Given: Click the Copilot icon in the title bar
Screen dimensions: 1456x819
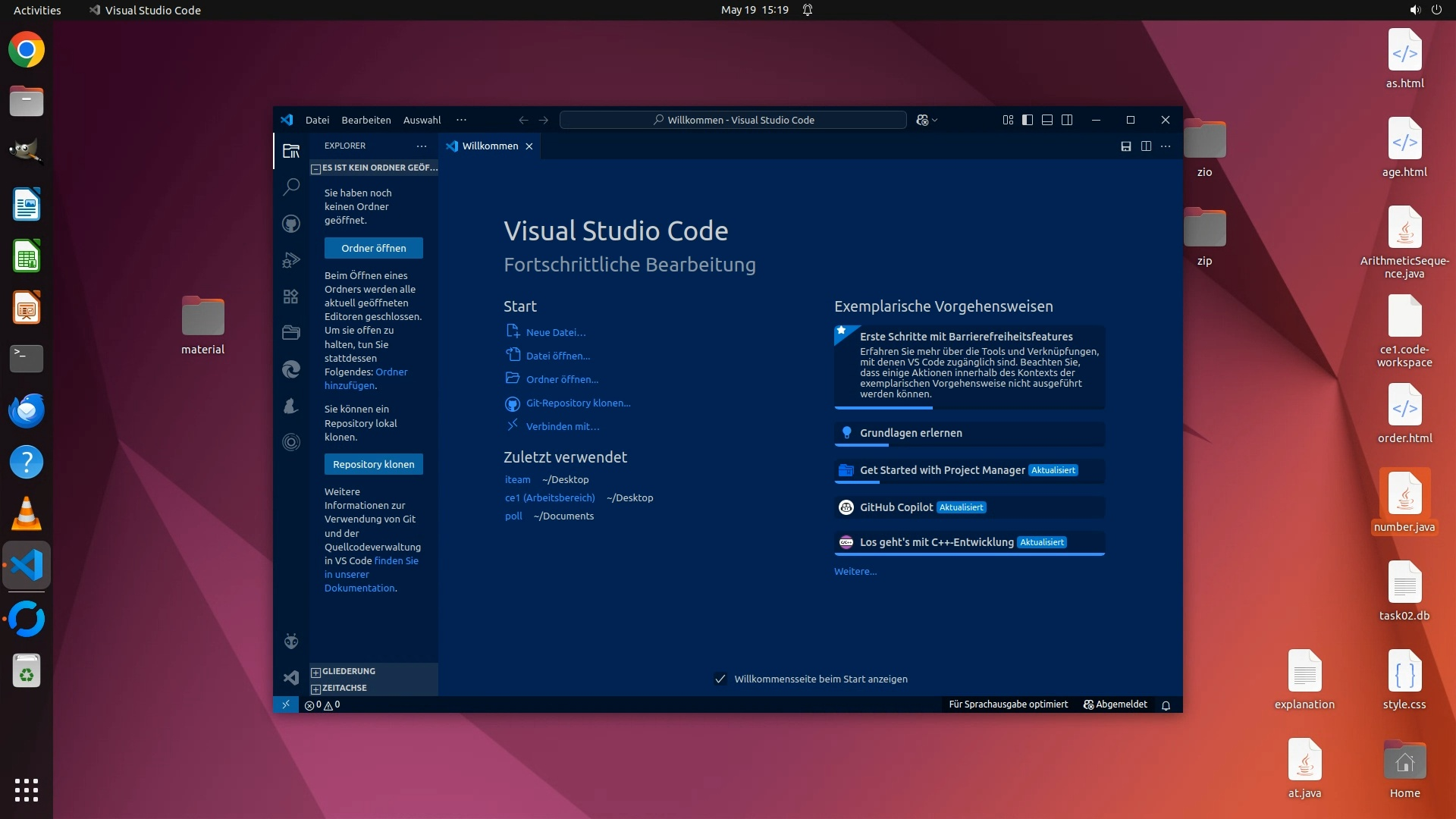Looking at the screenshot, I should click(922, 120).
